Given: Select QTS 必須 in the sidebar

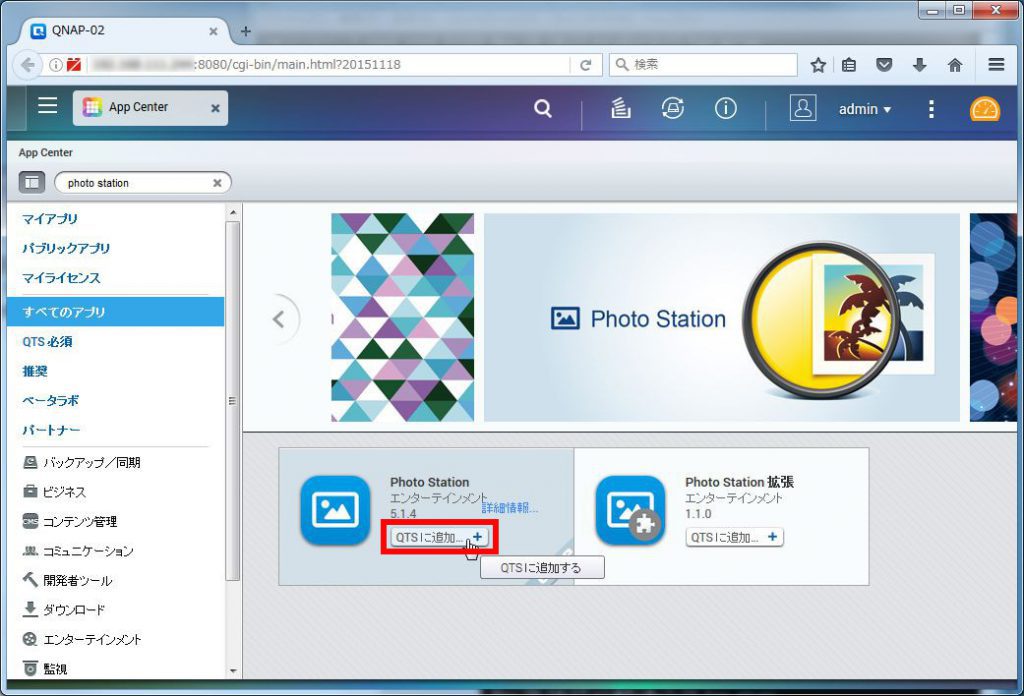Looking at the screenshot, I should [47, 341].
